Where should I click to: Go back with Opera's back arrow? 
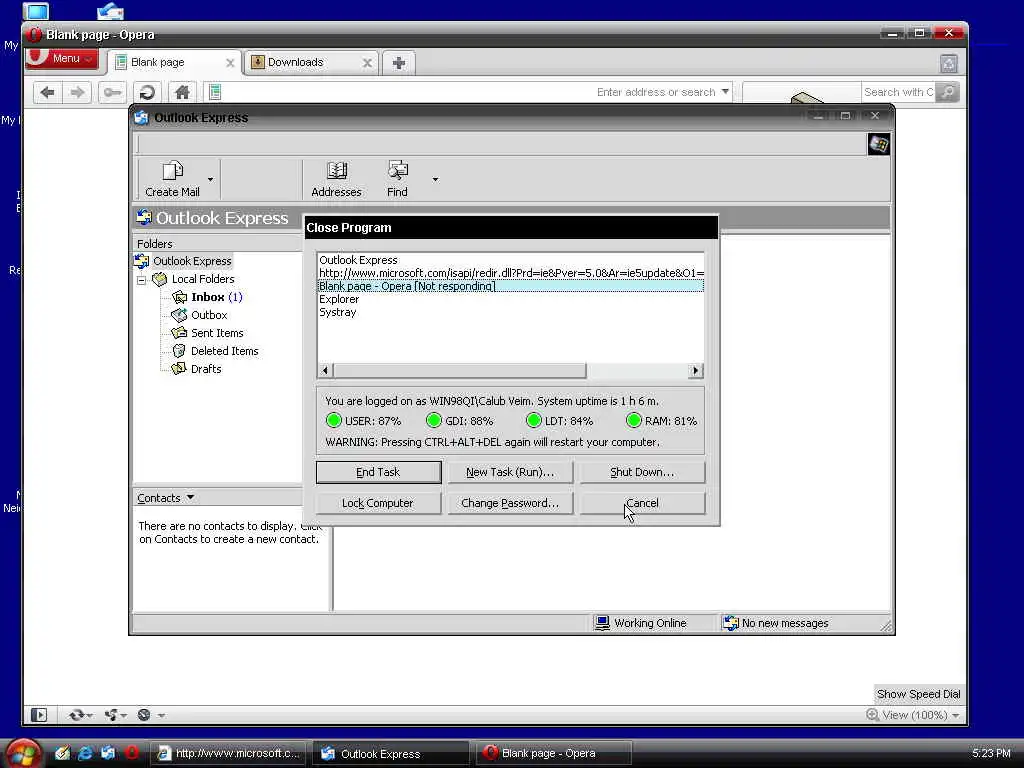click(x=47, y=92)
